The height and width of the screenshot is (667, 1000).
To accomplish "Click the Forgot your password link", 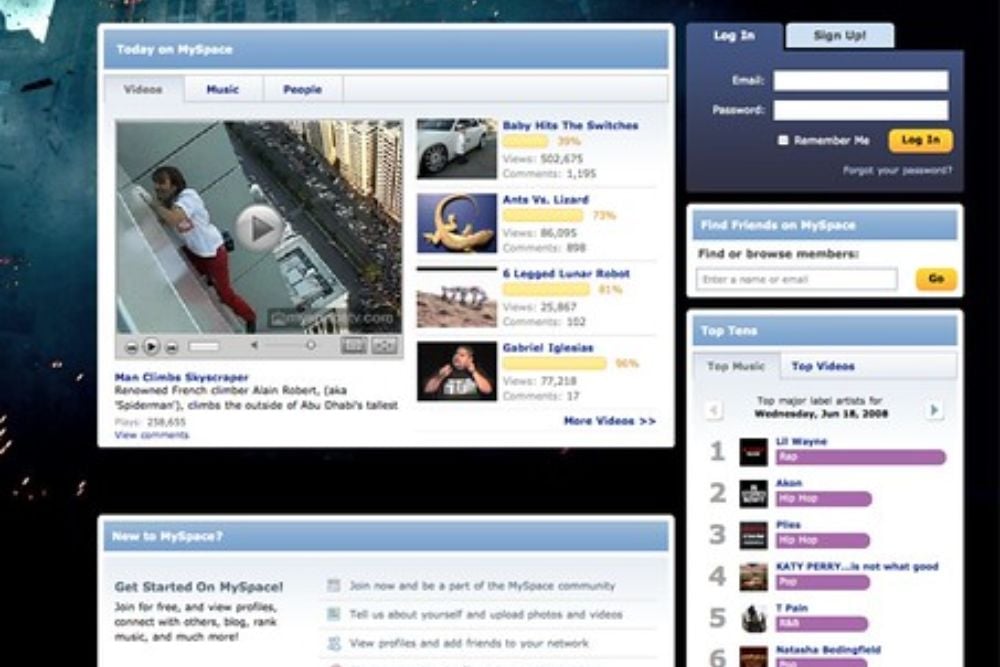I will [x=897, y=171].
